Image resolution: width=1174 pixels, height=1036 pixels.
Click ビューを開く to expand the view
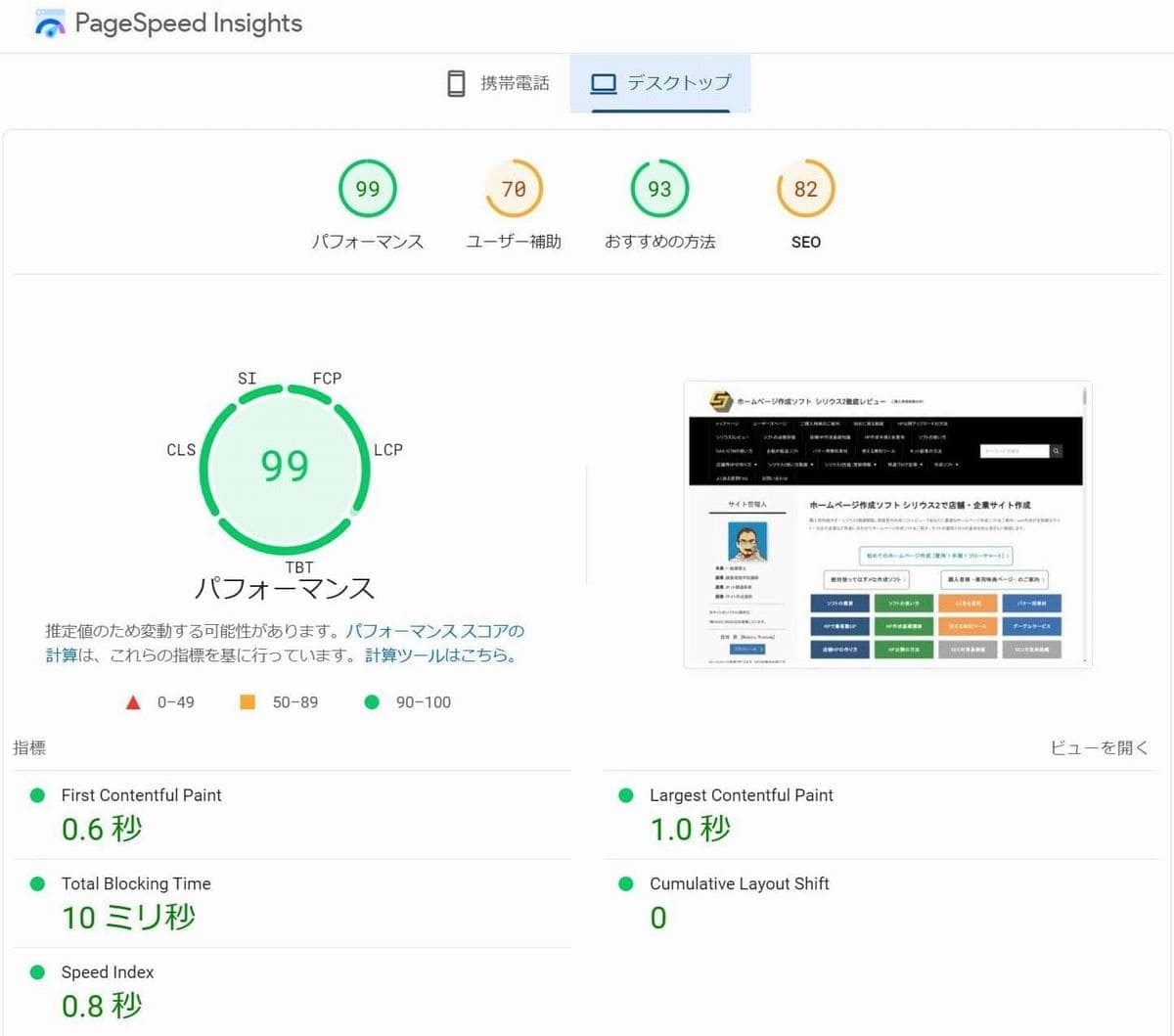point(1100,748)
